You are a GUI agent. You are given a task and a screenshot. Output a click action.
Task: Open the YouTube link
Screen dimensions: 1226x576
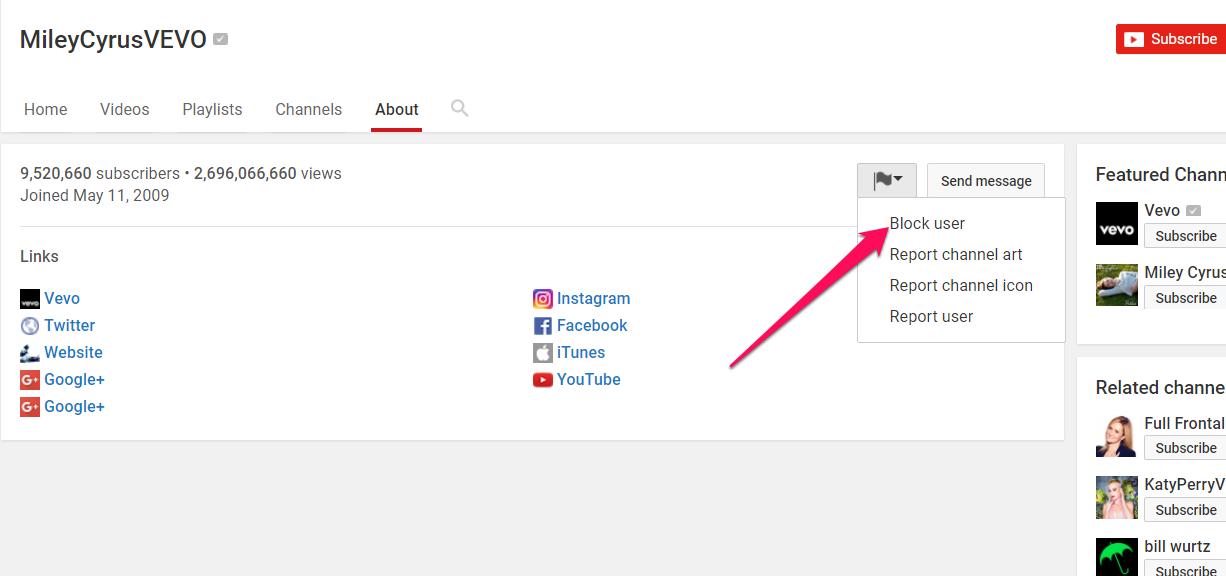[x=589, y=379]
